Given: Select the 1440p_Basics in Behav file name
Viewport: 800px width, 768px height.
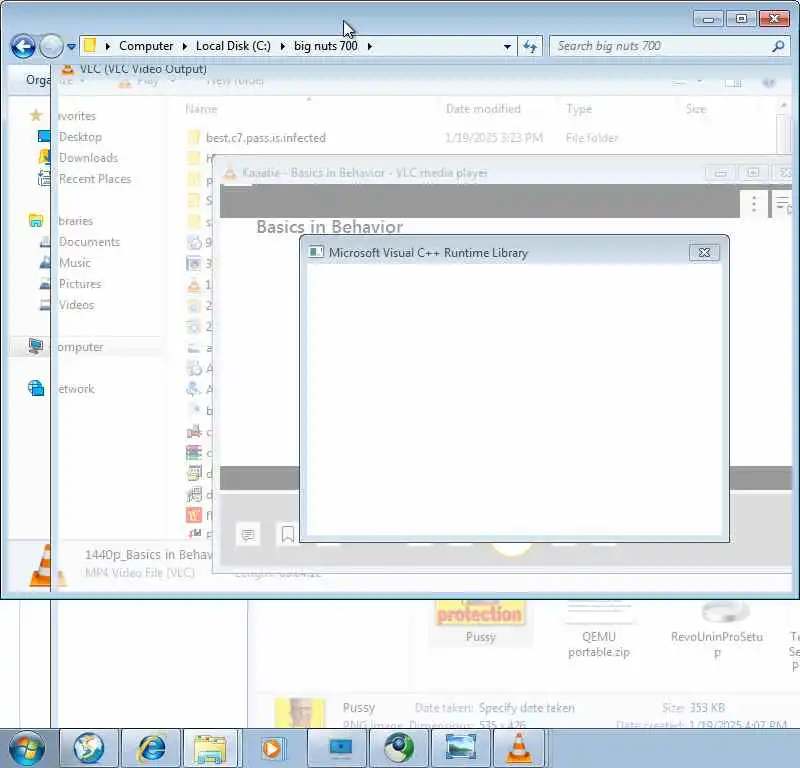Looking at the screenshot, I should [x=148, y=555].
